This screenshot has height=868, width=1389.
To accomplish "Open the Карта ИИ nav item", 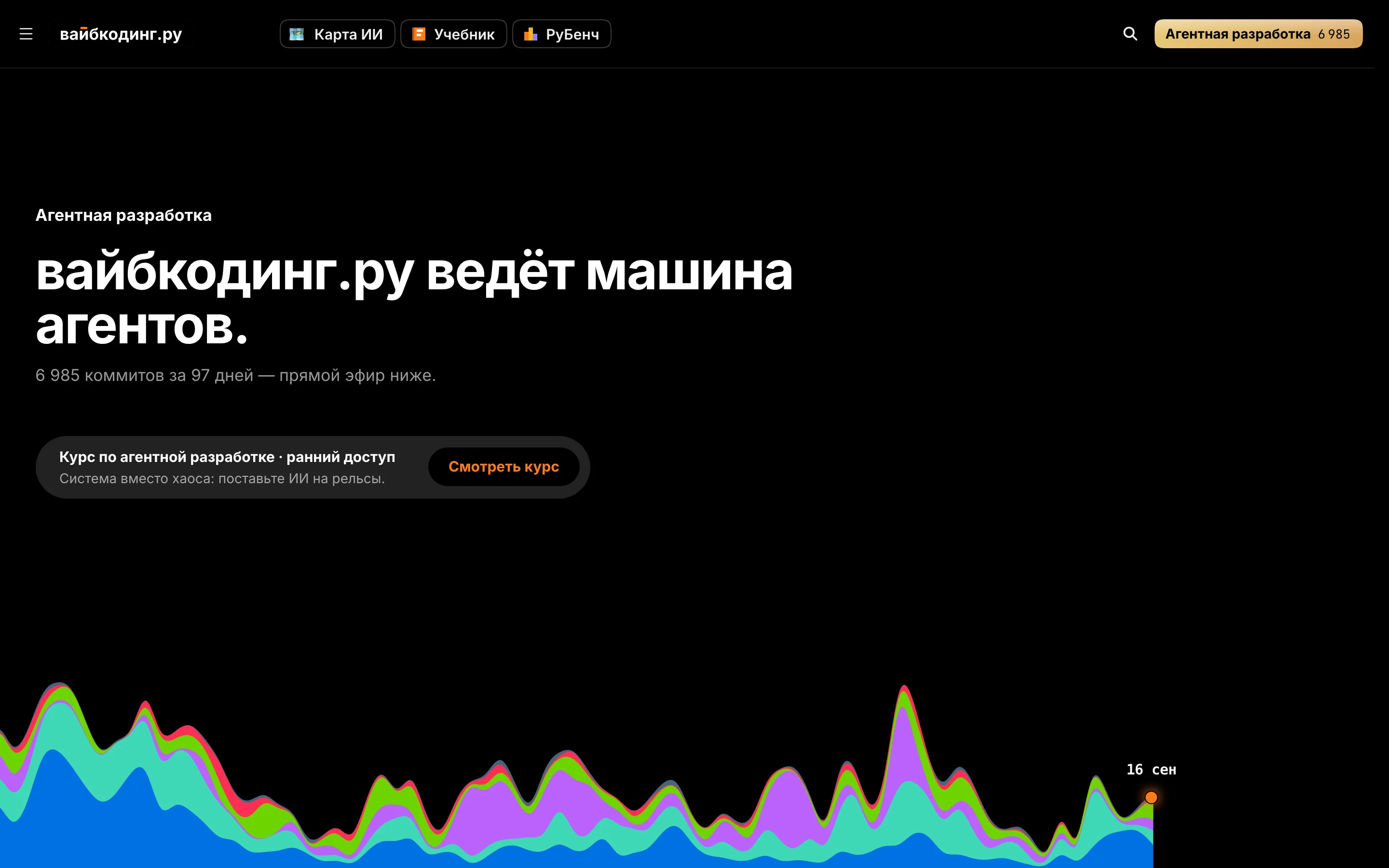I will [337, 34].
